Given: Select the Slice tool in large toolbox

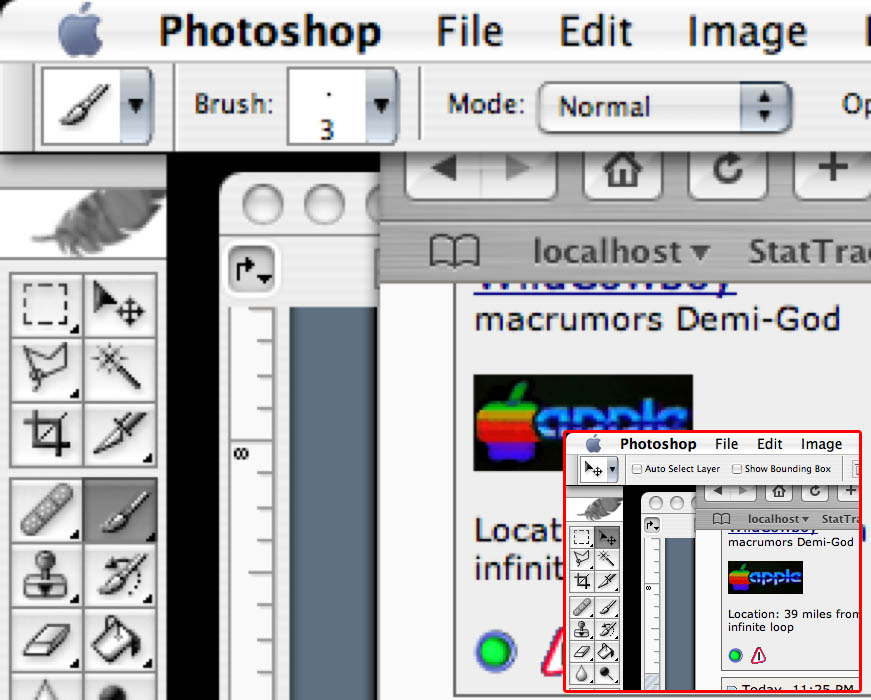Looking at the screenshot, I should pyautogui.click(x=119, y=434).
